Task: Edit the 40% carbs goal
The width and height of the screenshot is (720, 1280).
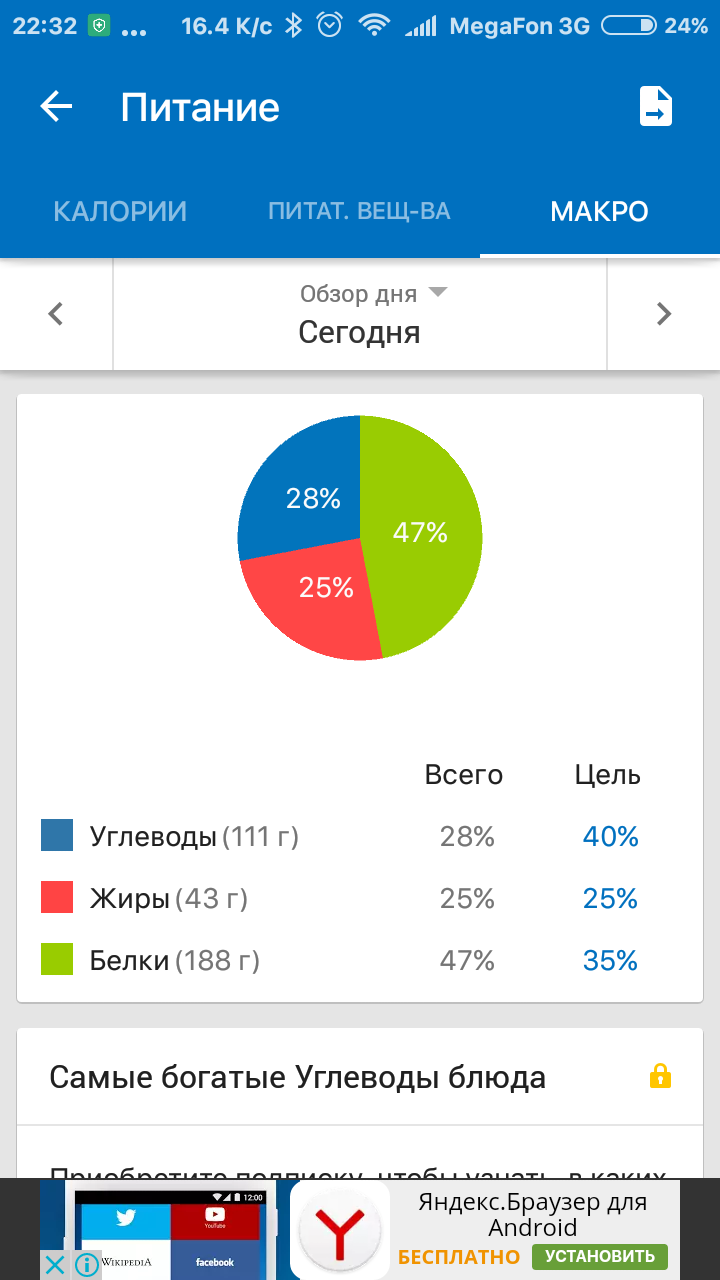Action: tap(610, 837)
